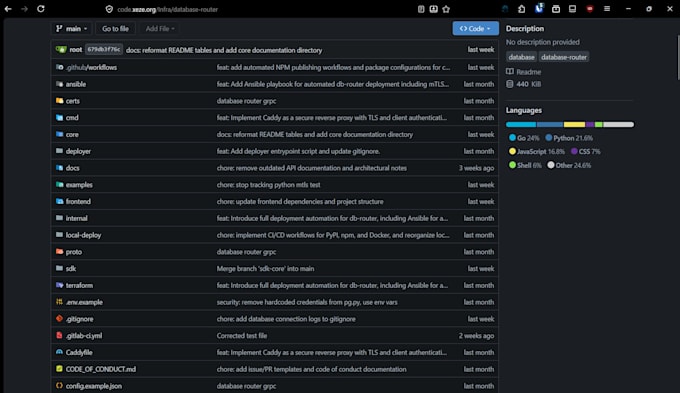Click the shield icon in address bar
Image resolution: width=680 pixels, height=393 pixels.
tap(109, 9)
